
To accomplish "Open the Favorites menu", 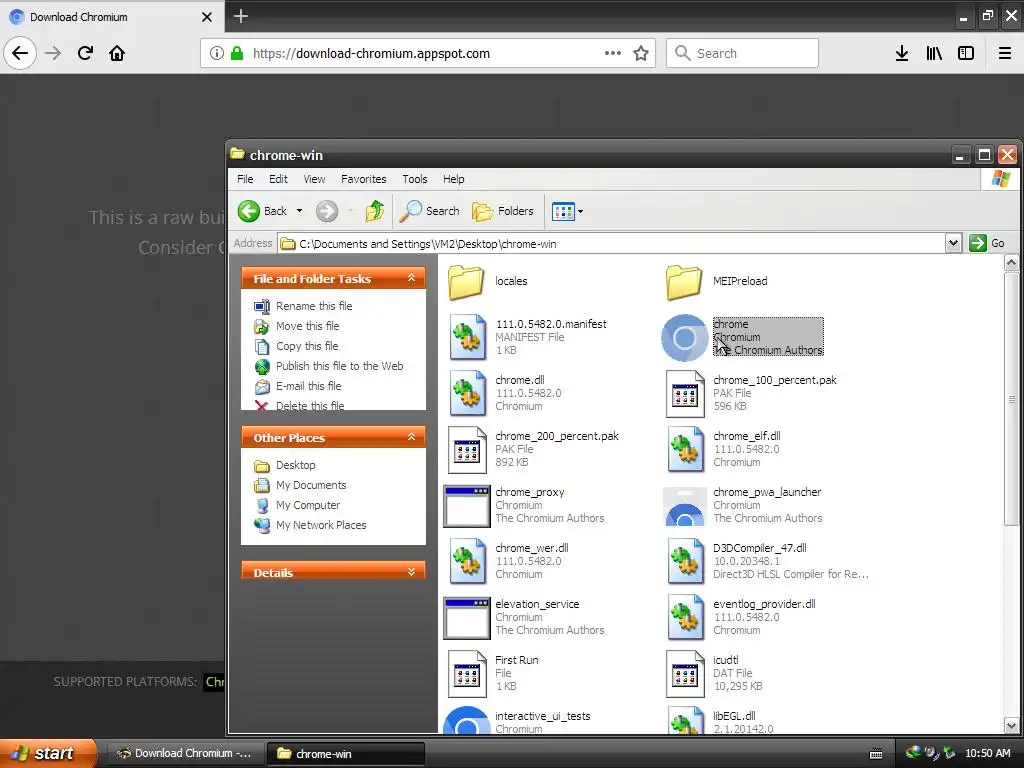I will (x=364, y=179).
